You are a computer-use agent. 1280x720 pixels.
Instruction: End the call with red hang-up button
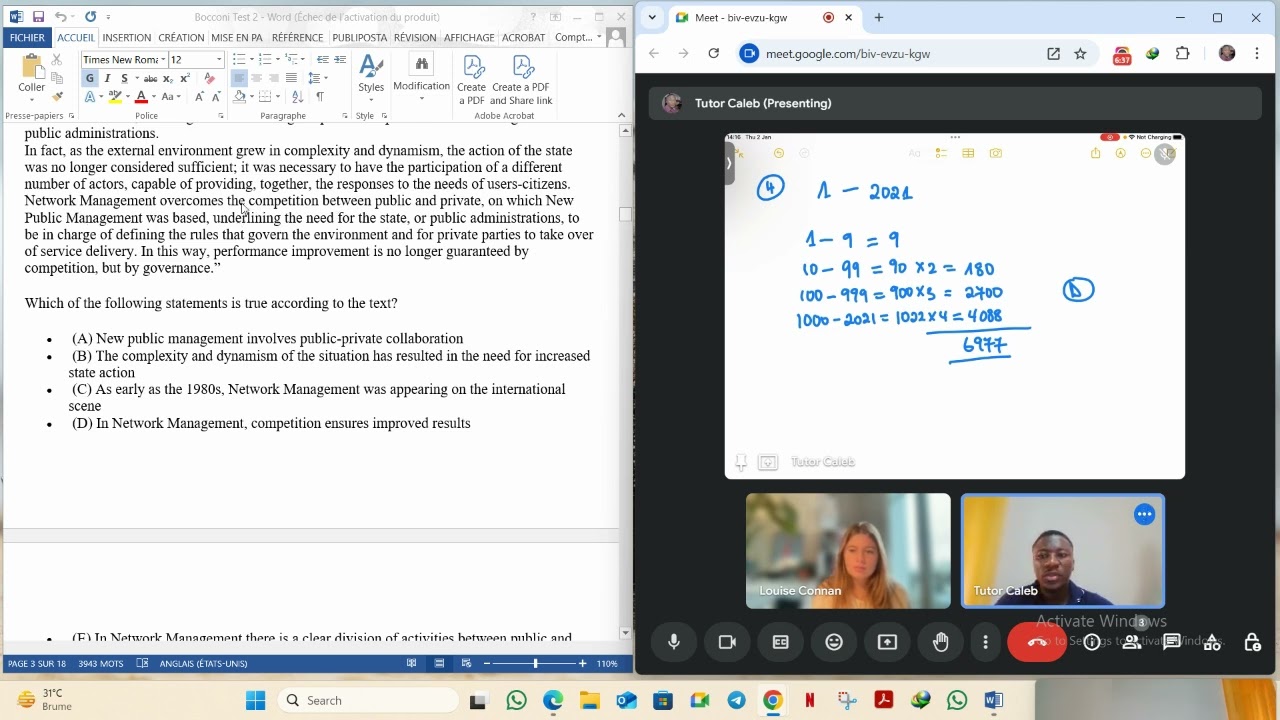click(x=1037, y=642)
